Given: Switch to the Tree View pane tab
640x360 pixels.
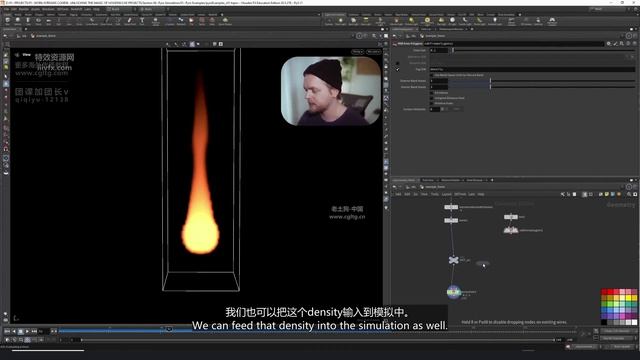Looking at the screenshot, I should [x=428, y=180].
